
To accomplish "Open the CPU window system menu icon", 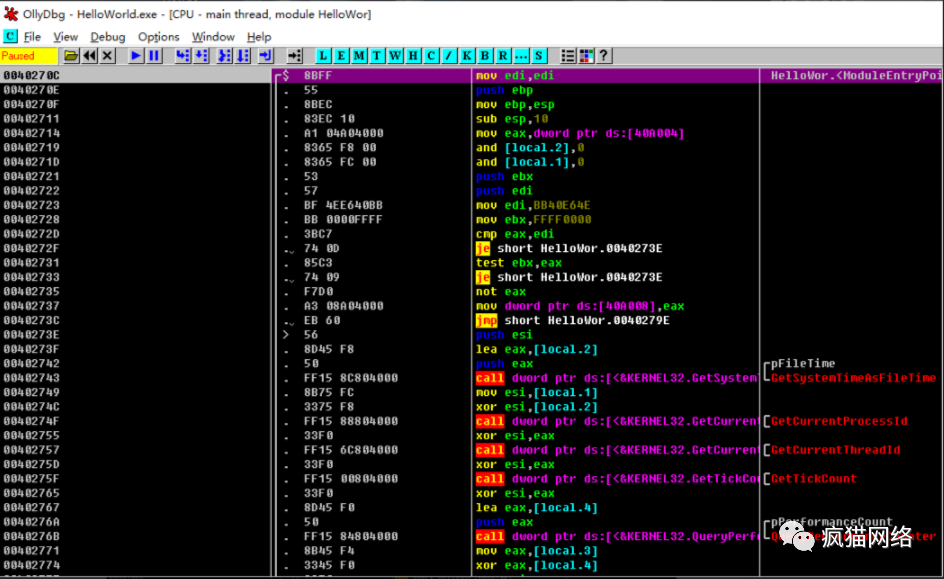I will [10, 36].
